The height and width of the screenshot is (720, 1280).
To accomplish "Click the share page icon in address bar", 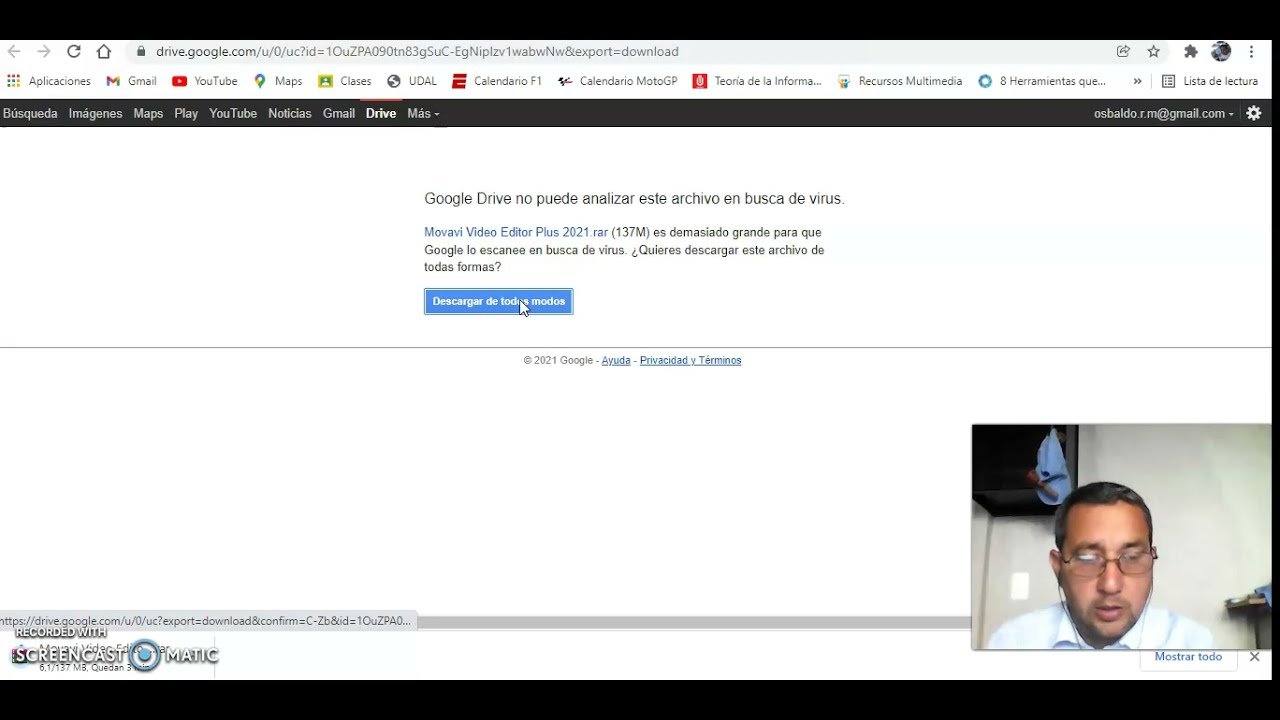I will (x=1123, y=51).
